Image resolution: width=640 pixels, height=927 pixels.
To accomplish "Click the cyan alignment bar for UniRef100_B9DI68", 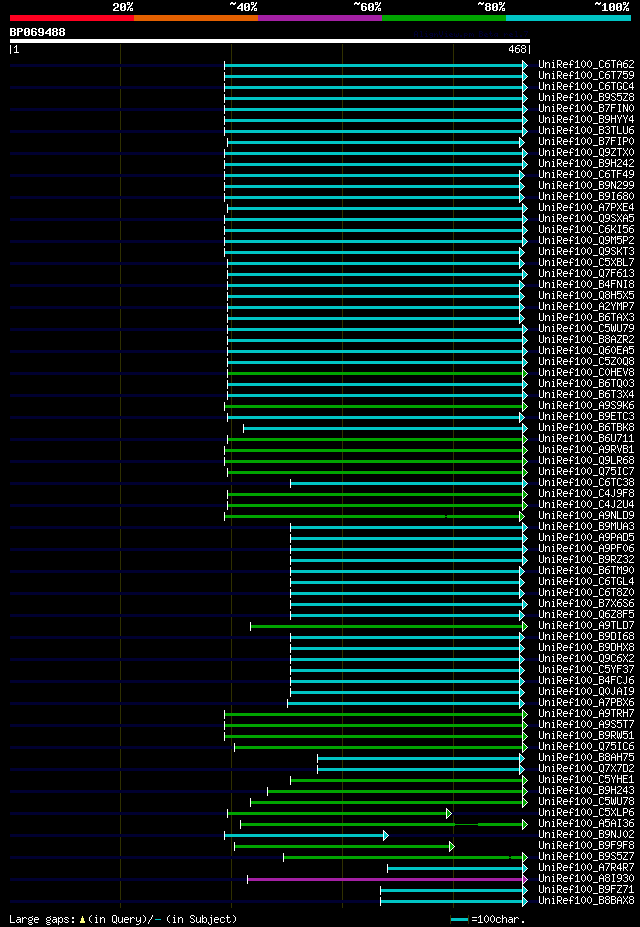I will [407, 637].
